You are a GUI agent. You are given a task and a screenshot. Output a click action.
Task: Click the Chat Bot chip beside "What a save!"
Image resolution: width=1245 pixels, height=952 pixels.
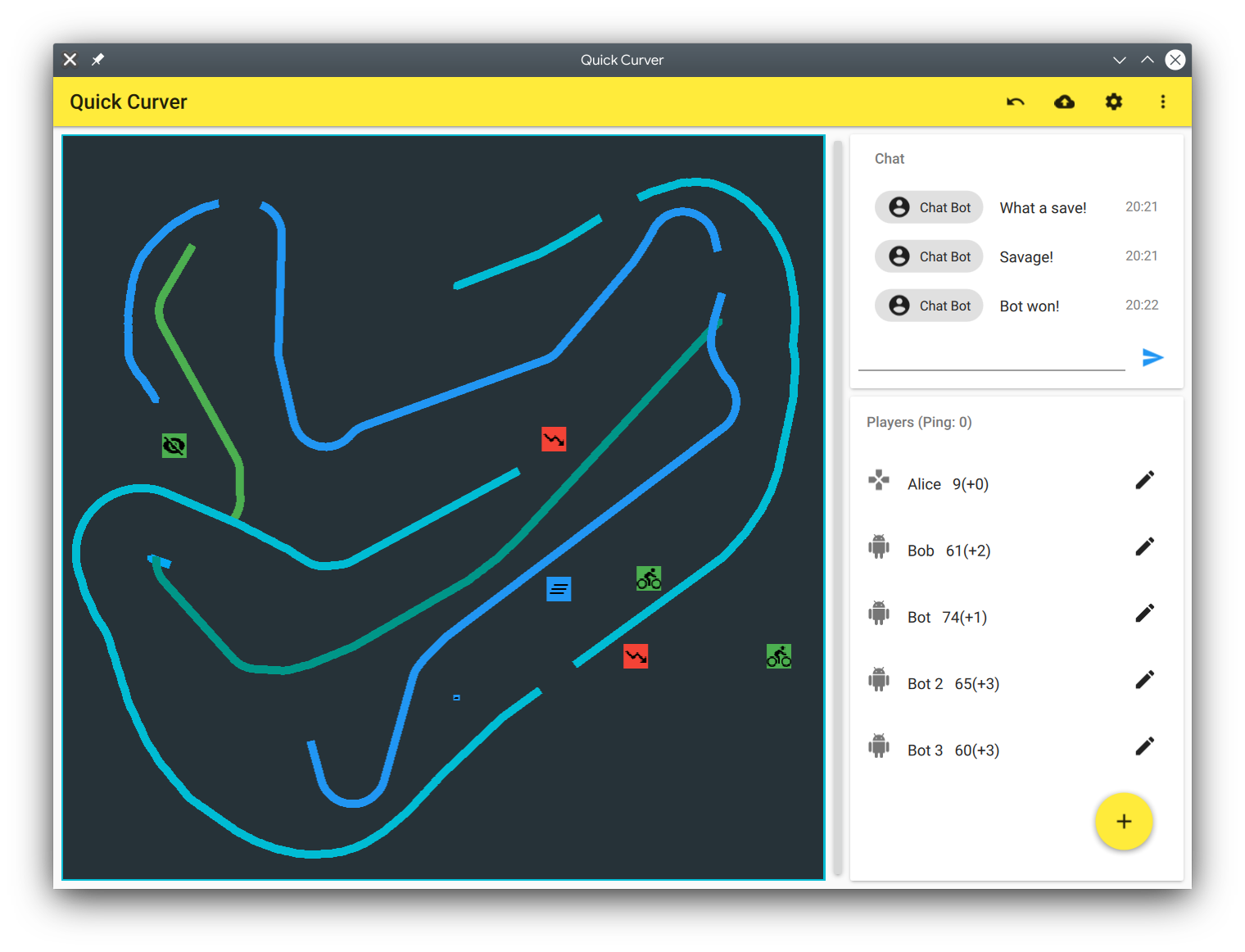(x=929, y=207)
